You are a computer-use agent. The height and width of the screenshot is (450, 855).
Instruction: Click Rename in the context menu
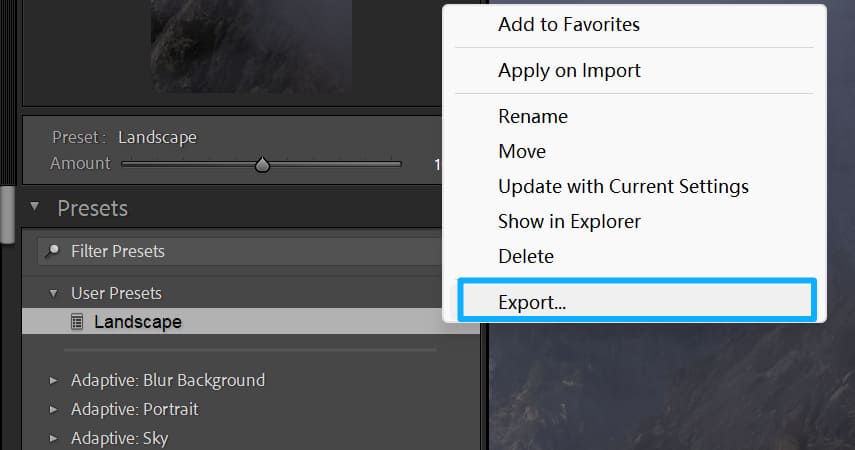(x=533, y=117)
